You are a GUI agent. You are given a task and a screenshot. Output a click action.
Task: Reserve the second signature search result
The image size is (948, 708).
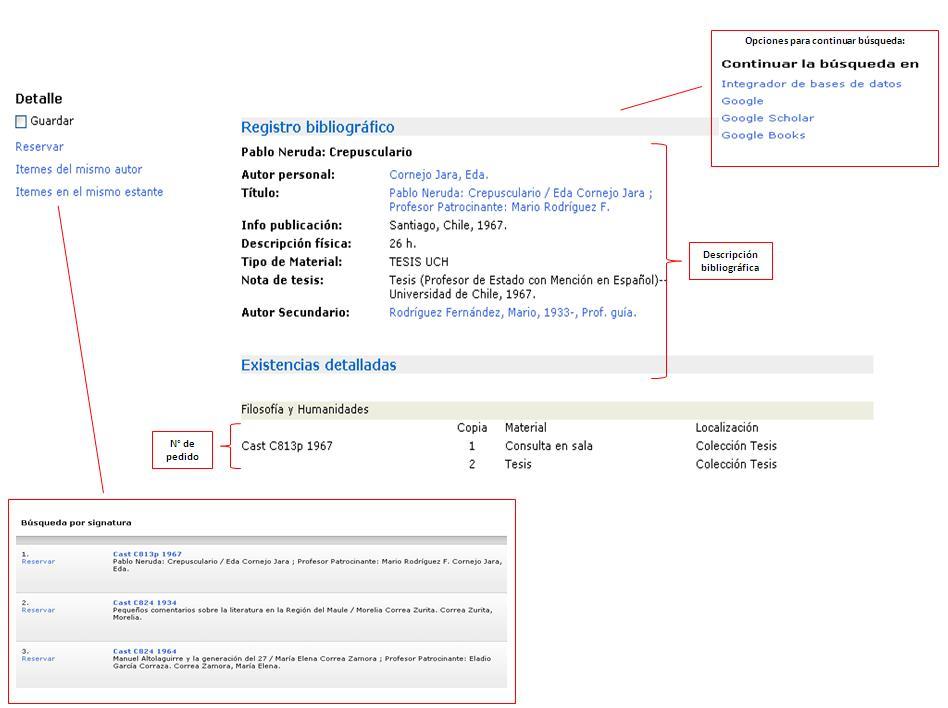[38, 610]
